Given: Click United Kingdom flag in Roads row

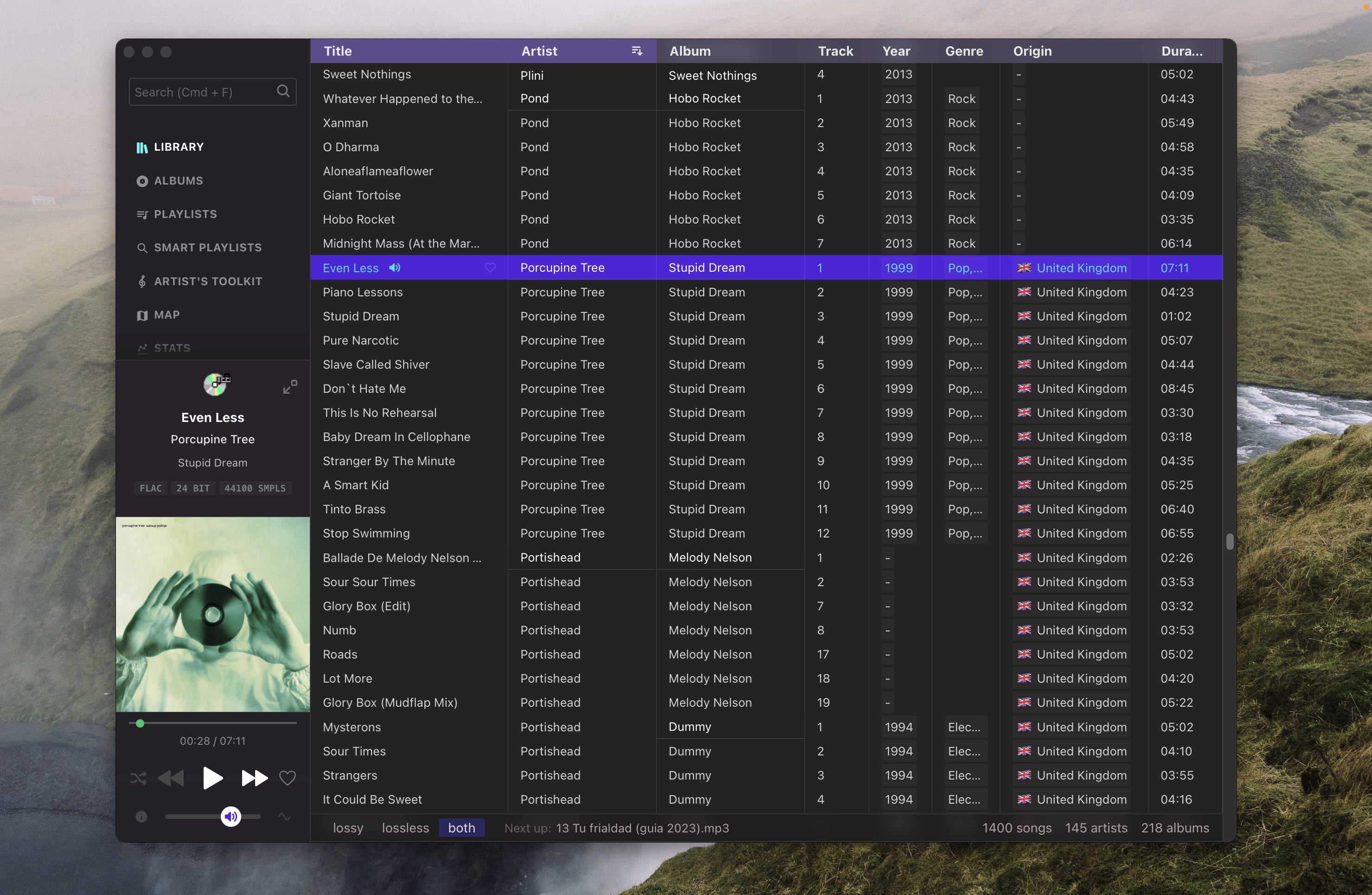Looking at the screenshot, I should coord(1024,655).
